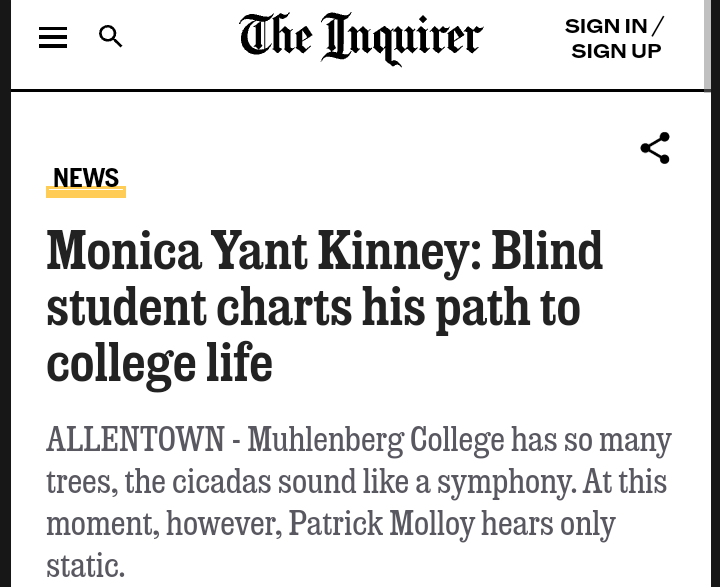The image size is (720, 587).
Task: Open the NEWS section label
Action: point(86,178)
